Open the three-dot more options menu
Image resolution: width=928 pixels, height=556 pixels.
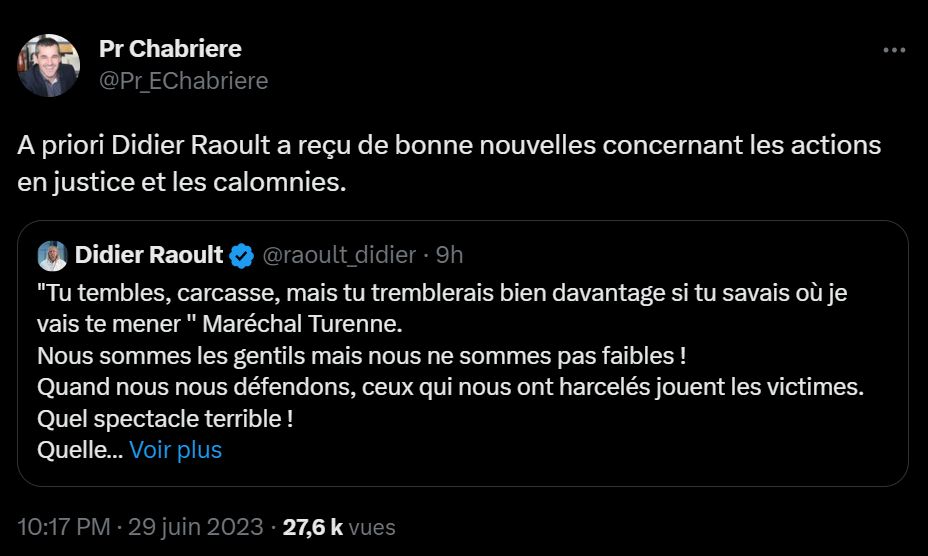[x=893, y=51]
